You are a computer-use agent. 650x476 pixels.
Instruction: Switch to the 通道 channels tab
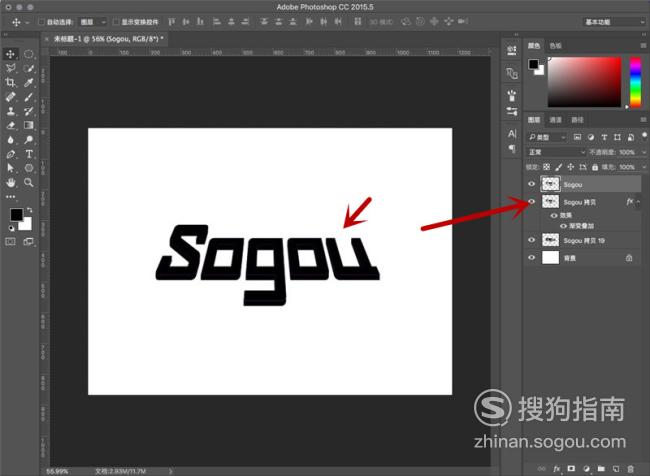(555, 120)
